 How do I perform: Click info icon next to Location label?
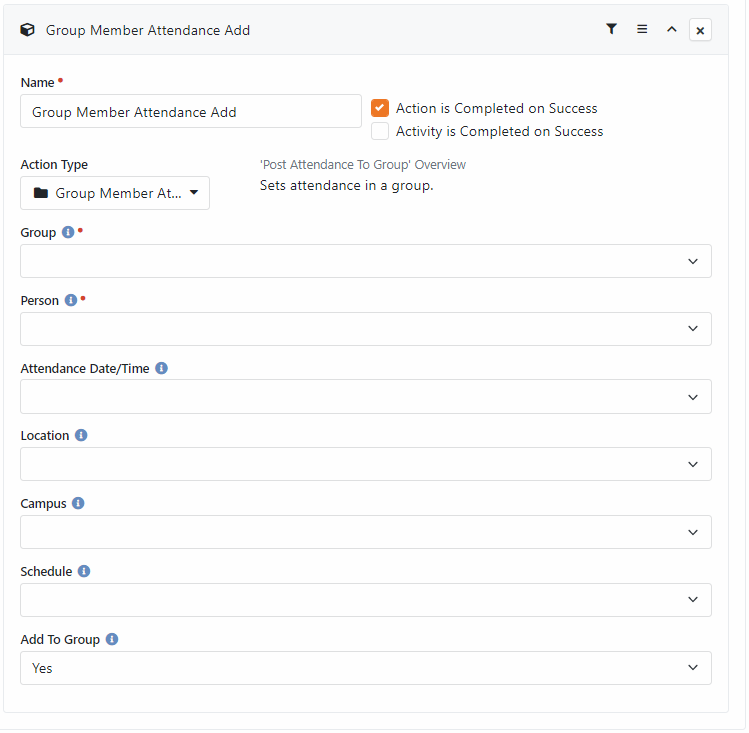tap(81, 436)
